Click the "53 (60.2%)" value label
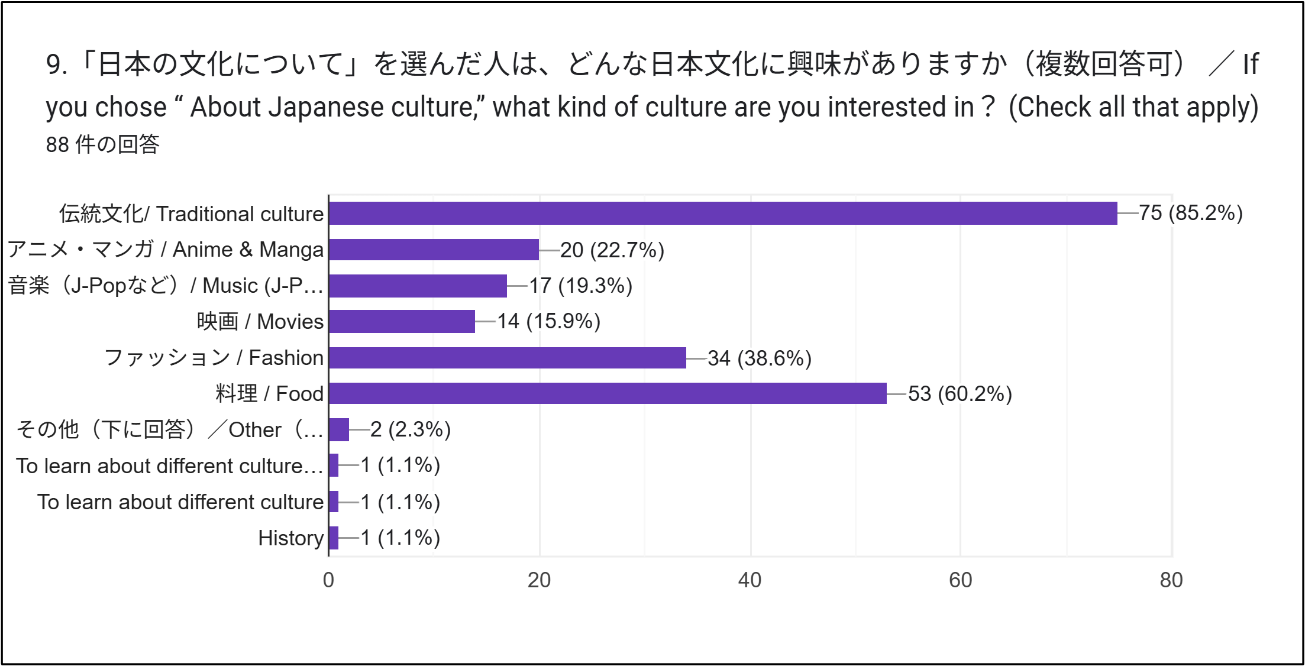Screen dimensions: 1305x666 (x=959, y=394)
